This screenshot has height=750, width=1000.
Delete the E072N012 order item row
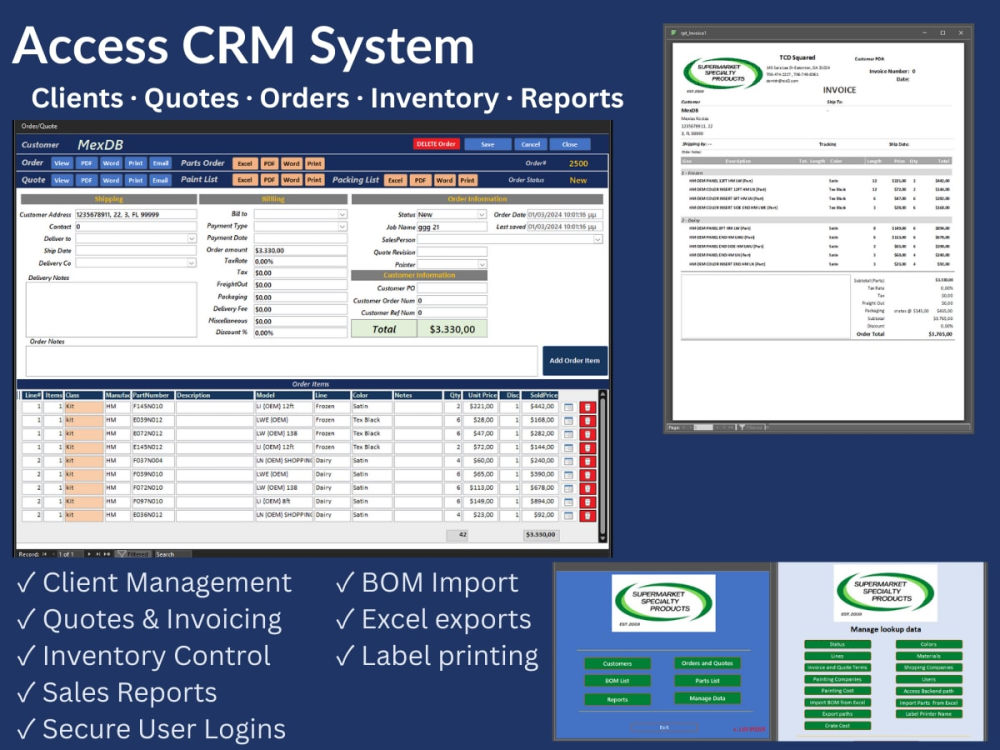(x=587, y=434)
